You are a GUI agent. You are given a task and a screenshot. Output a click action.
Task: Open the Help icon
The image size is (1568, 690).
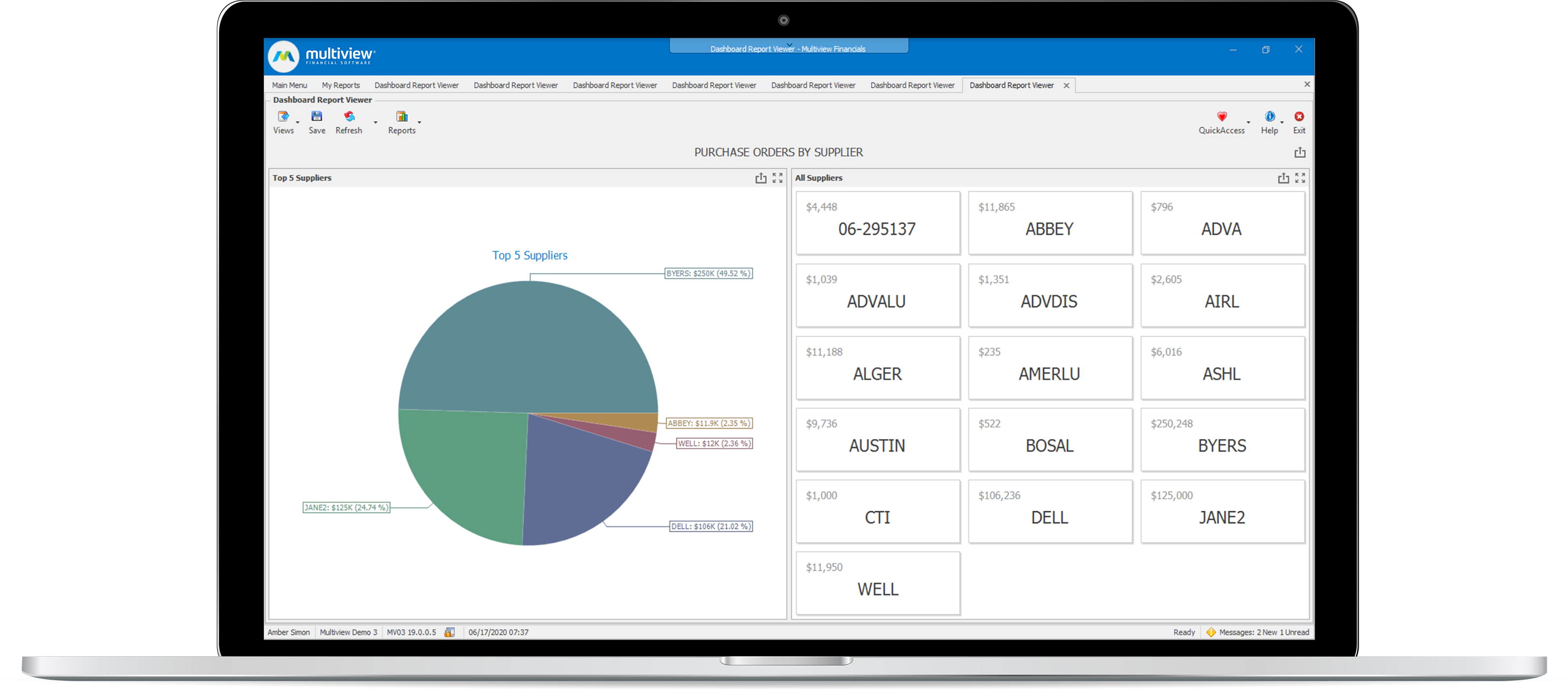point(1269,117)
